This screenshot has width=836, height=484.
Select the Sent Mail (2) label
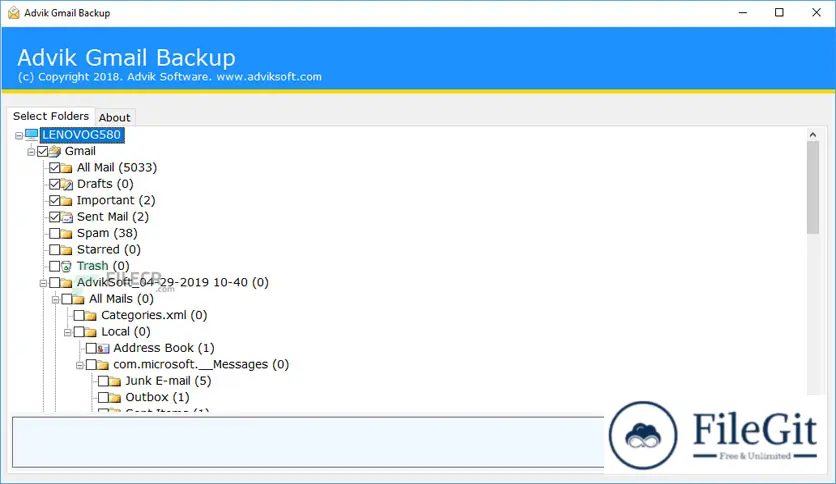pos(112,217)
